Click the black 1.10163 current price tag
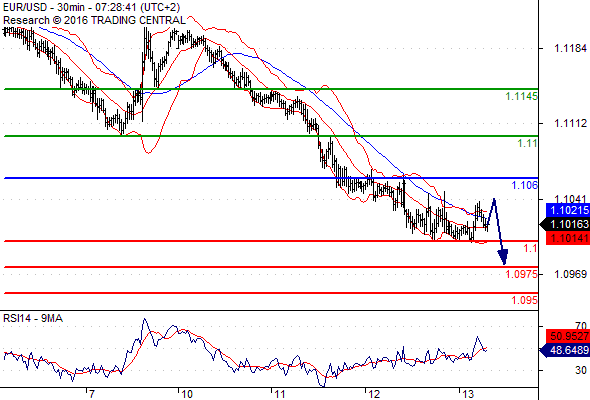Viewport: 590px width, 400px height. click(565, 224)
